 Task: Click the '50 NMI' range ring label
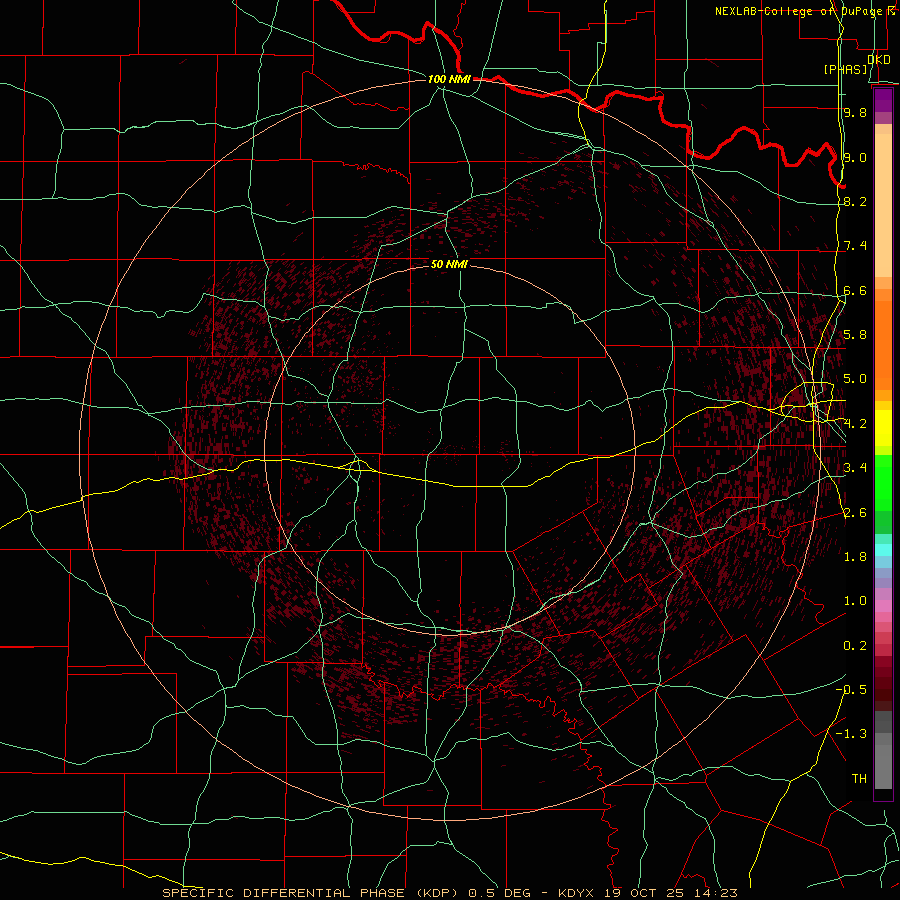click(449, 264)
